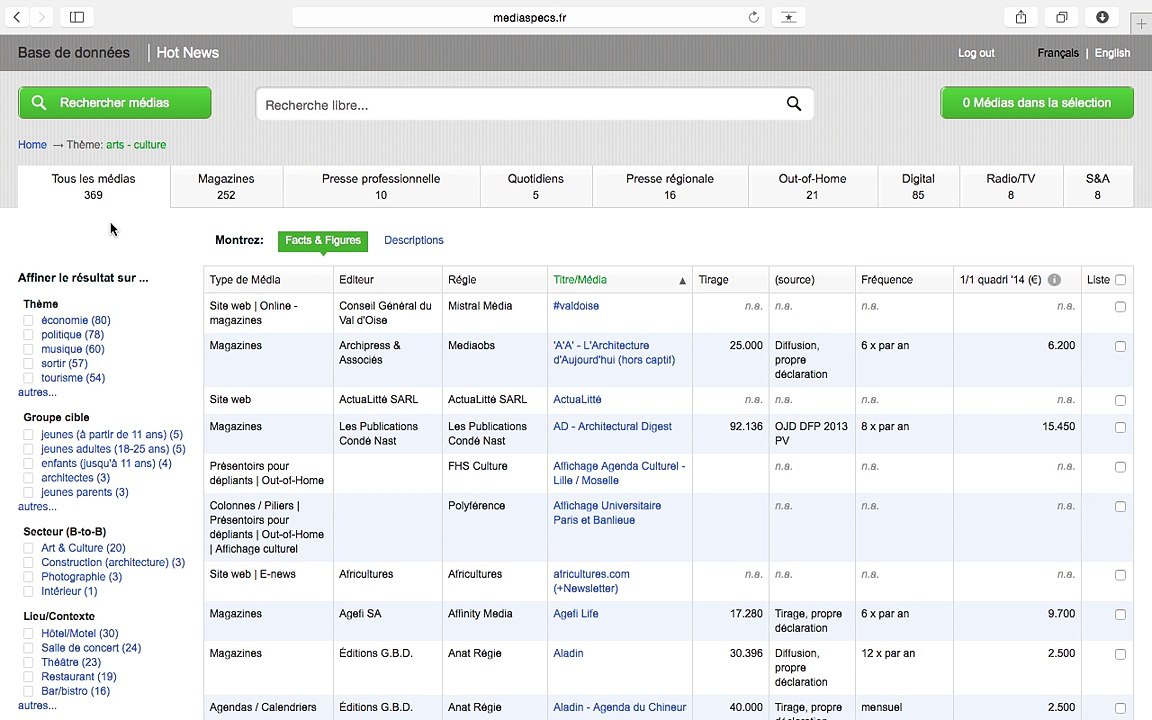Image resolution: width=1152 pixels, height=720 pixels.
Task: Sort table by Régie column
Action: [x=462, y=280]
